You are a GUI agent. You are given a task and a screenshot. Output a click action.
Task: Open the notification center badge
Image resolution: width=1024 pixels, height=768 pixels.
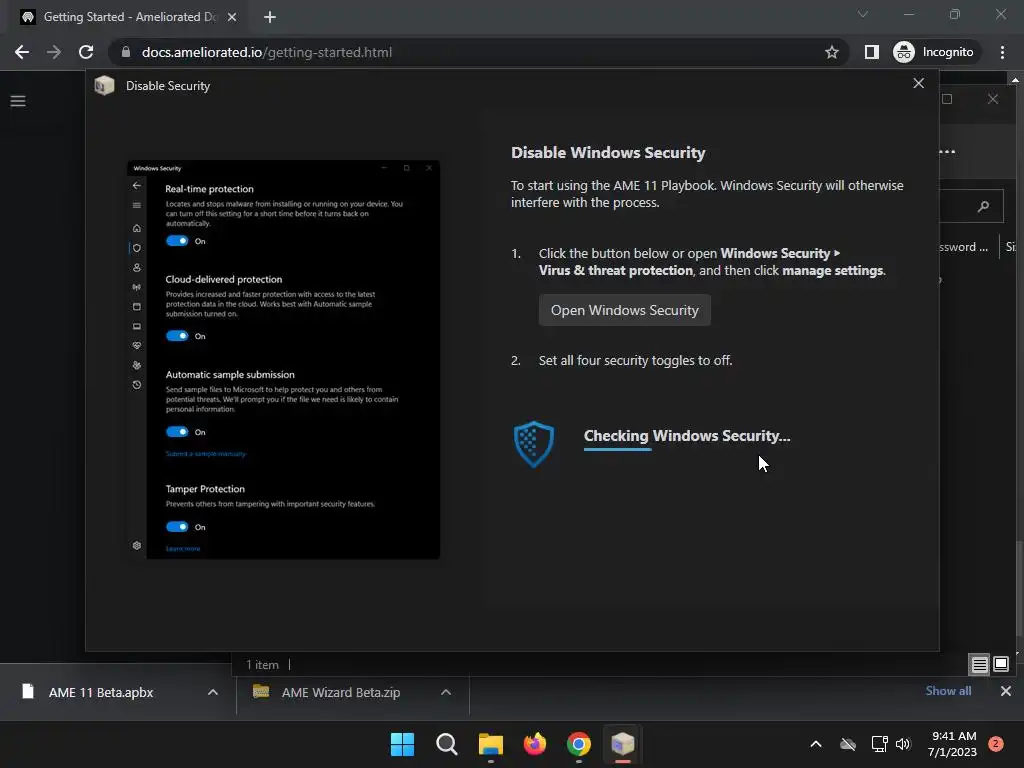pyautogui.click(x=996, y=744)
